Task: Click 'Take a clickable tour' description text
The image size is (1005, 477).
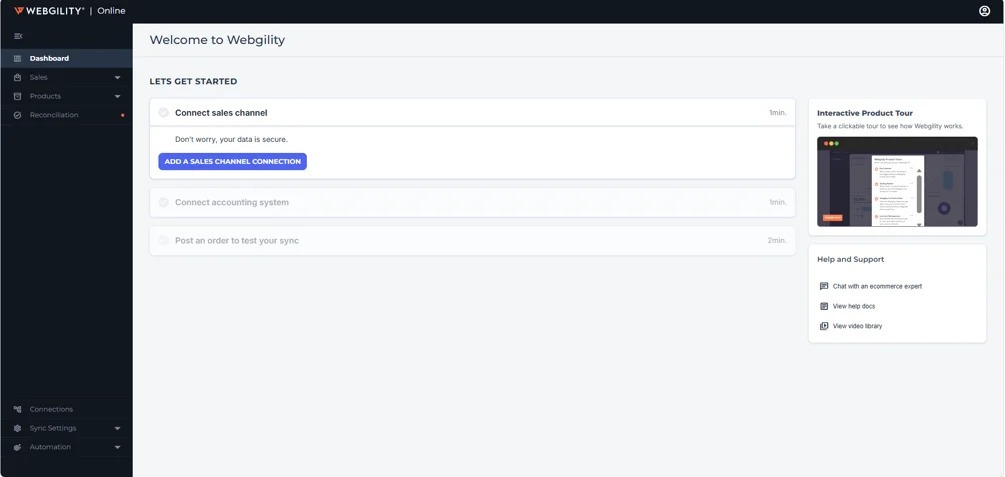Action: (890, 126)
